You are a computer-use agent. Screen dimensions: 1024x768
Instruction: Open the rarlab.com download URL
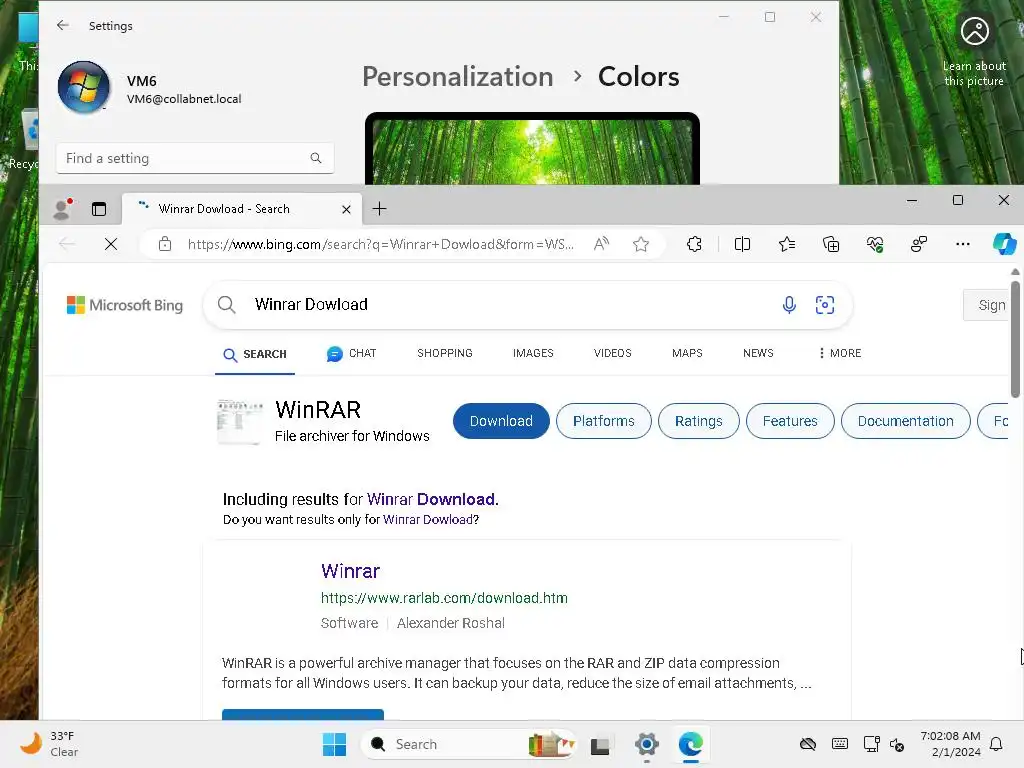[444, 598]
